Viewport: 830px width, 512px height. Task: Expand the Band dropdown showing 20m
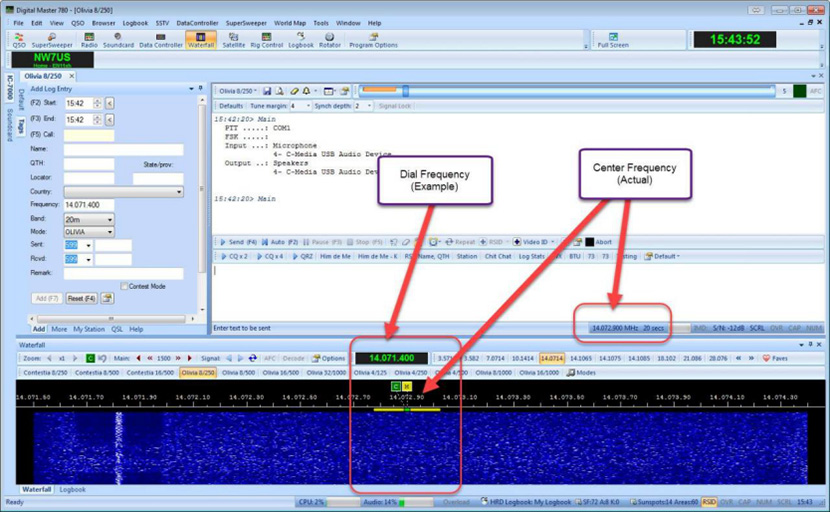pyautogui.click(x=109, y=219)
